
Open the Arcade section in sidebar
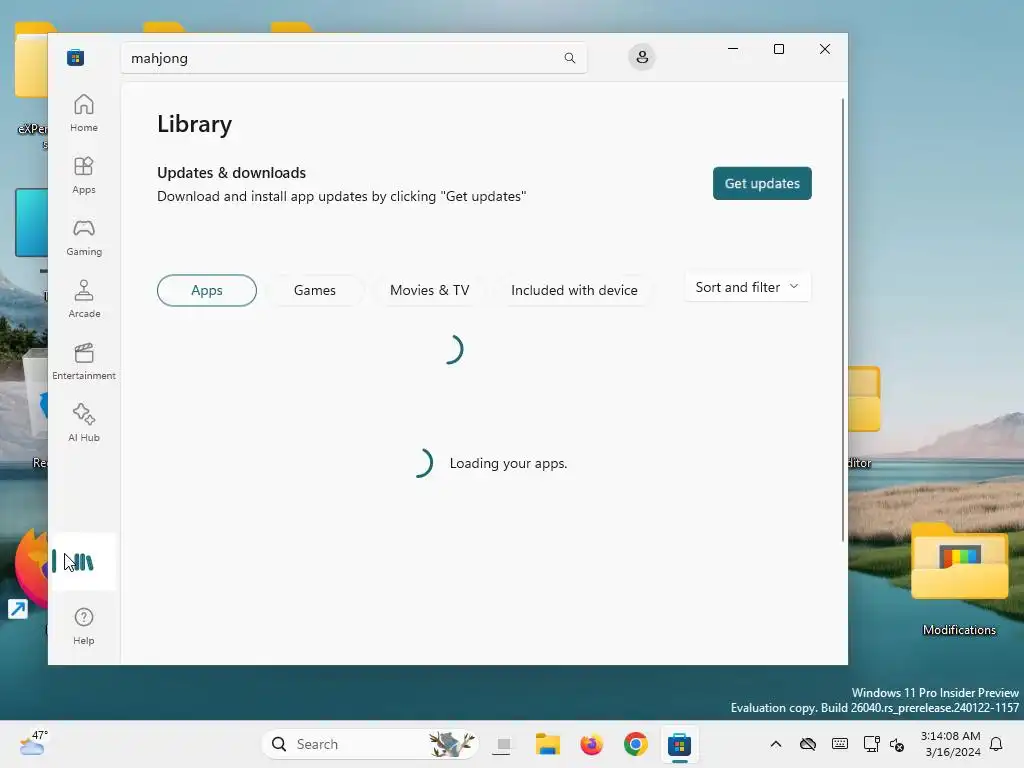pos(84,299)
